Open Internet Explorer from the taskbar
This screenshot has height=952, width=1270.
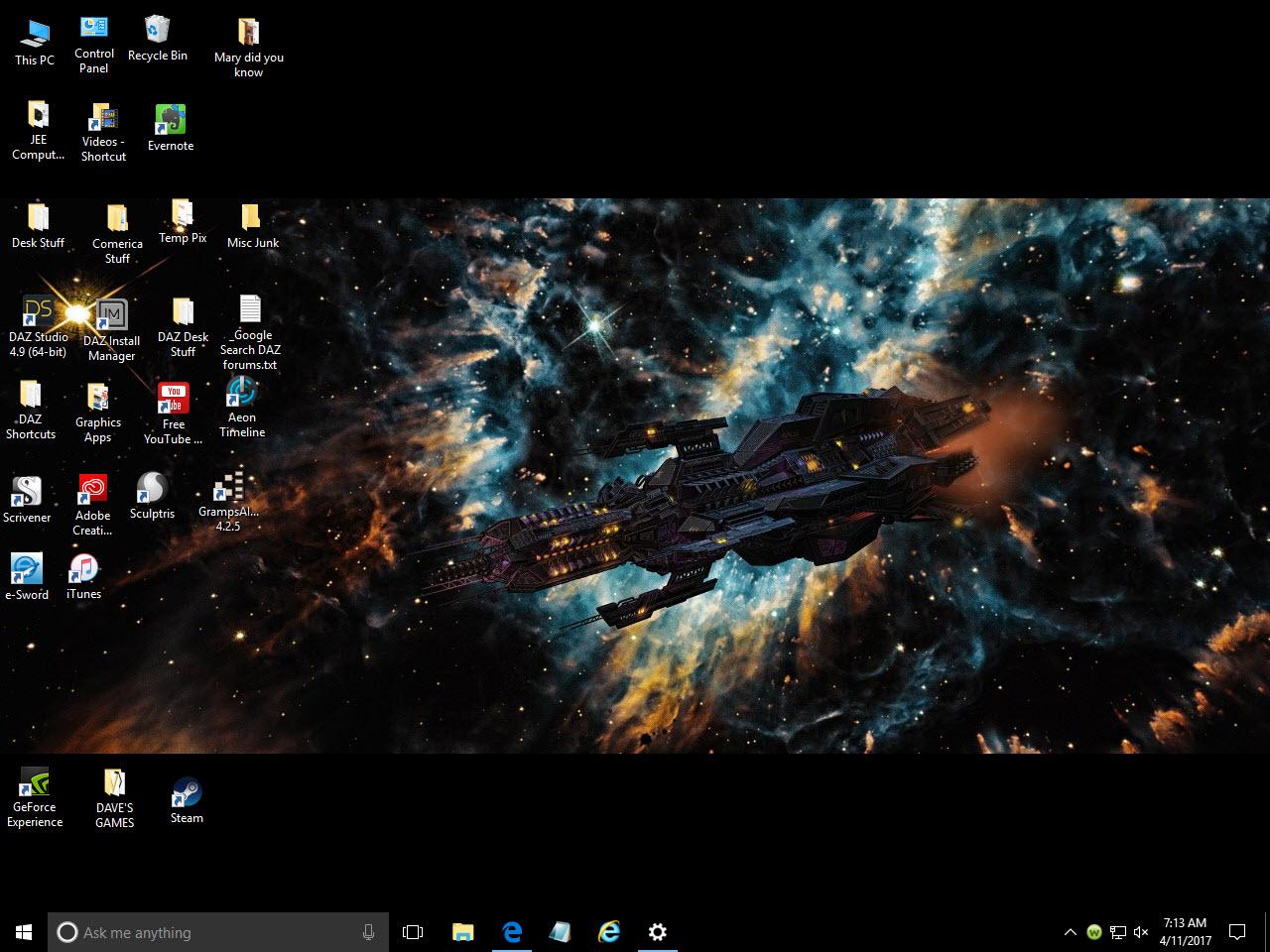click(x=609, y=932)
